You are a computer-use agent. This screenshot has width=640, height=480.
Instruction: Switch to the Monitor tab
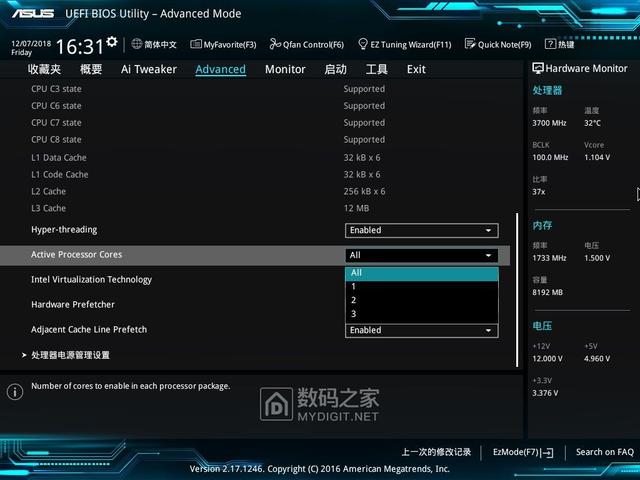(285, 69)
